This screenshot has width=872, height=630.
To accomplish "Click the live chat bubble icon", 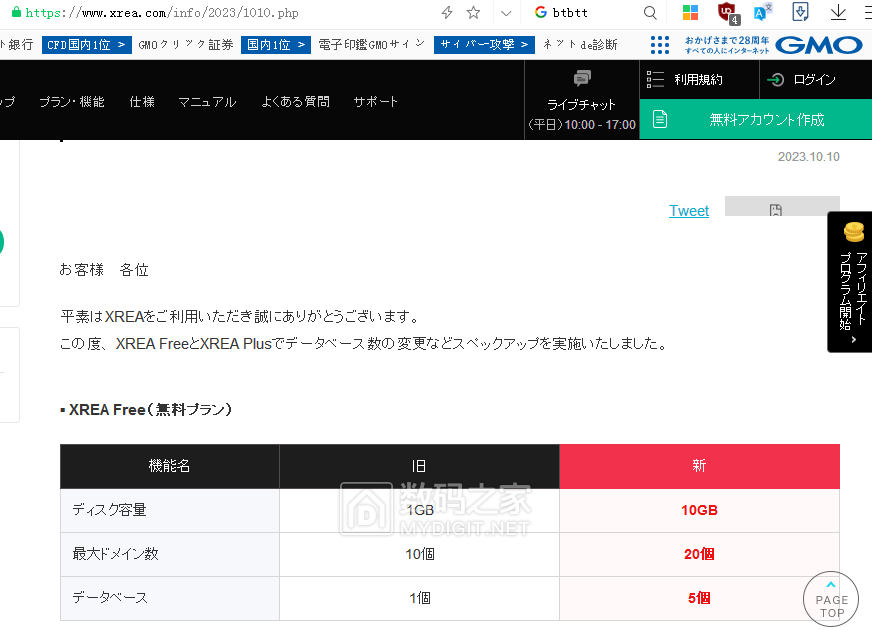I will (x=582, y=78).
